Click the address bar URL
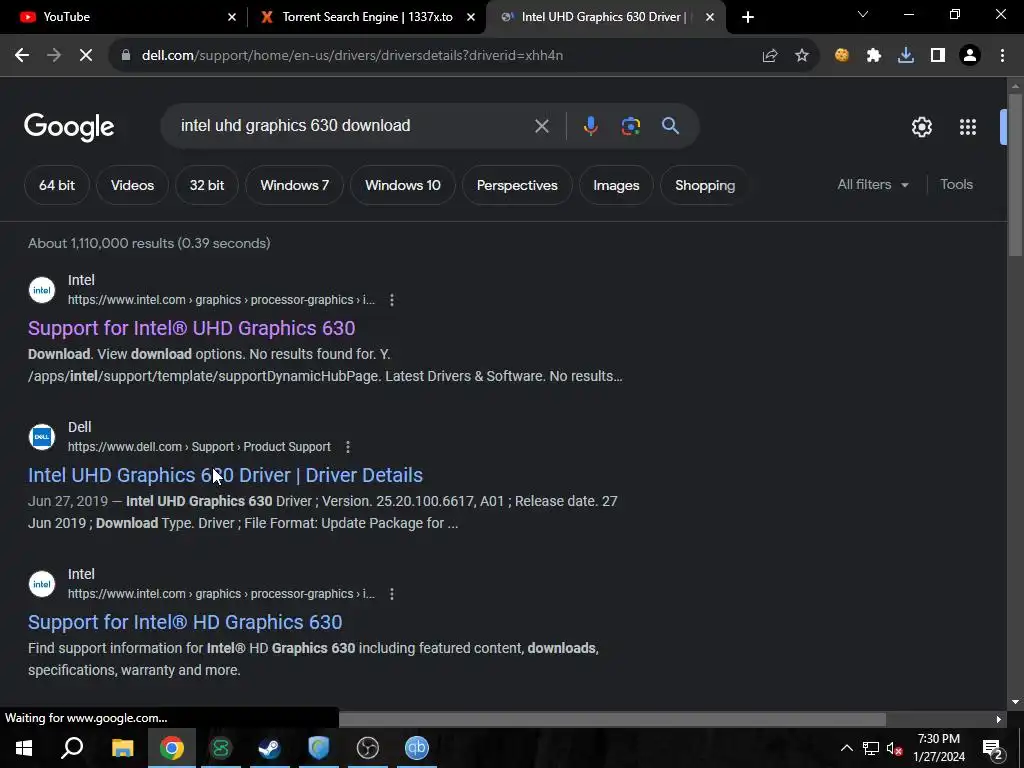The width and height of the screenshot is (1024, 768). pos(353,56)
